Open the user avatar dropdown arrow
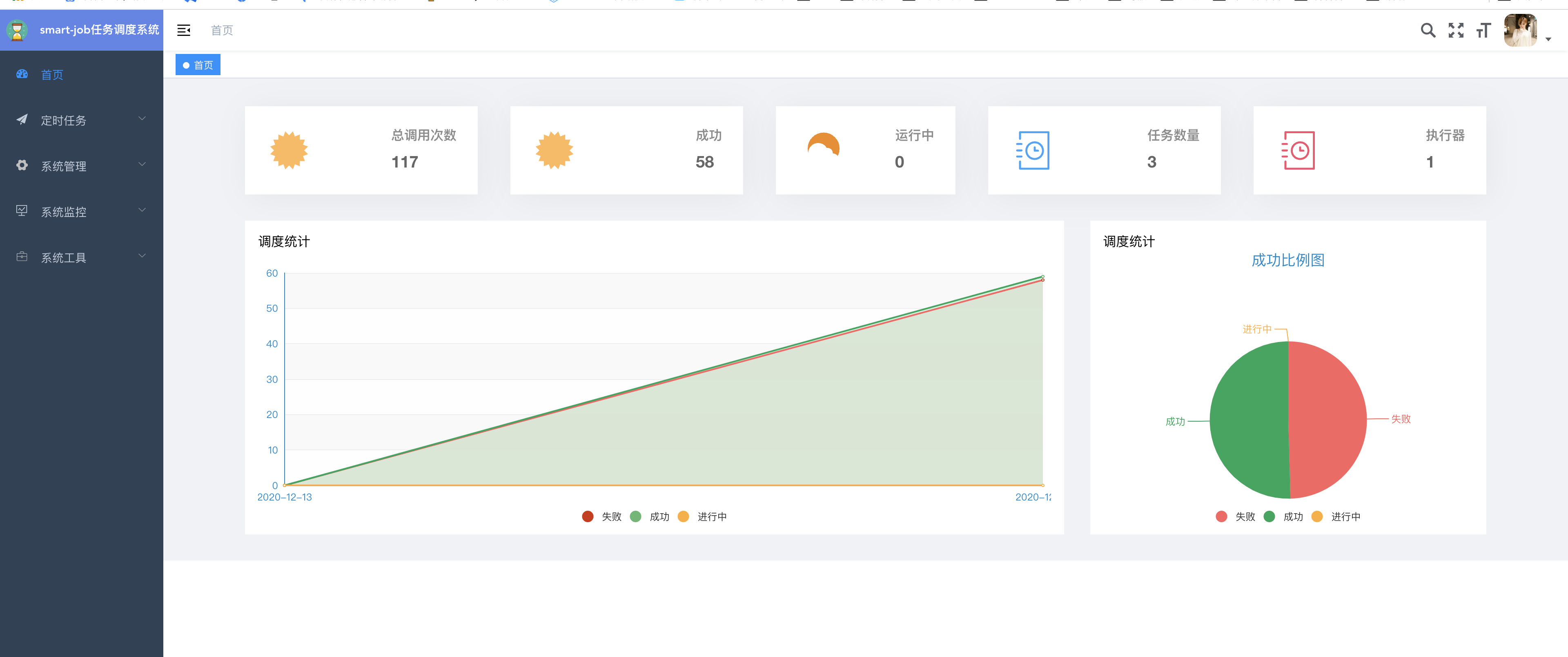The image size is (1568, 657). [1548, 39]
